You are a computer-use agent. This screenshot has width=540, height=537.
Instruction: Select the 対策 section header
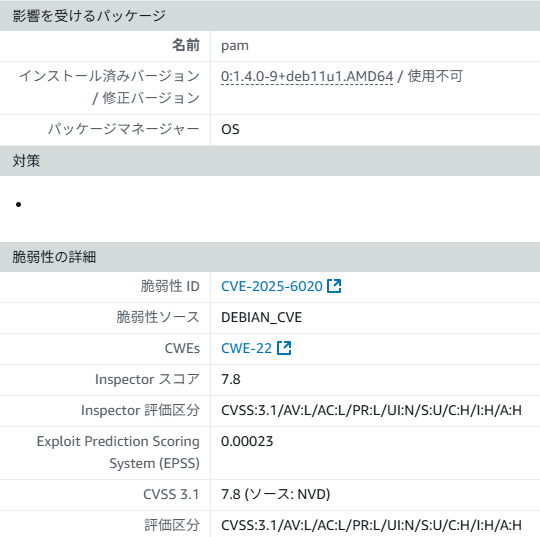[x=270, y=161]
